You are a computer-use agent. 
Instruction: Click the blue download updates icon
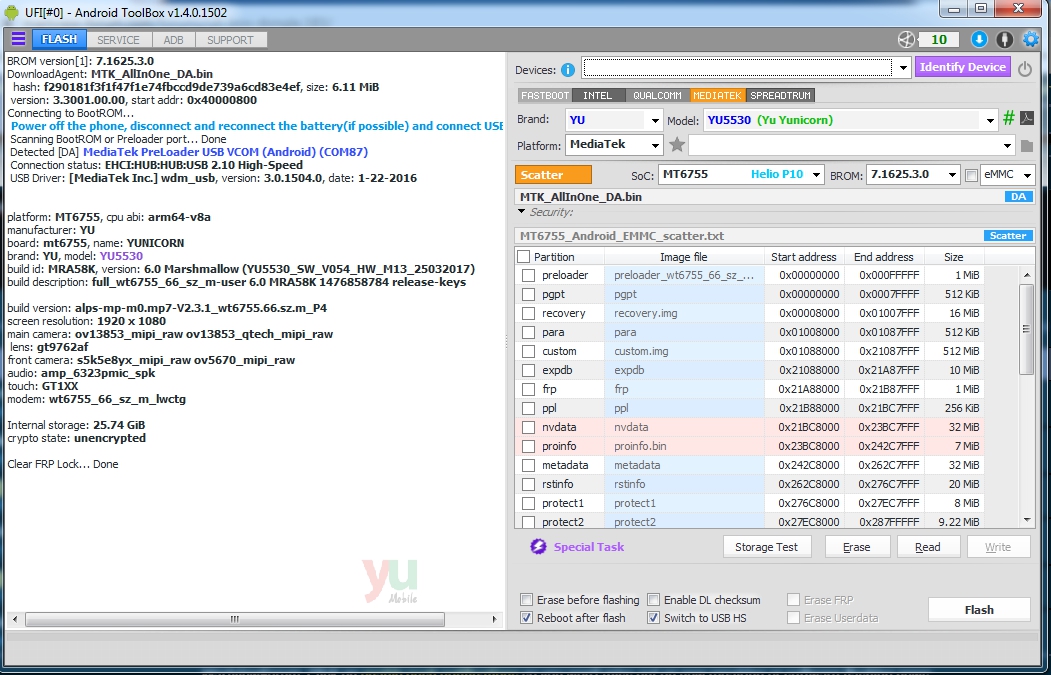979,40
